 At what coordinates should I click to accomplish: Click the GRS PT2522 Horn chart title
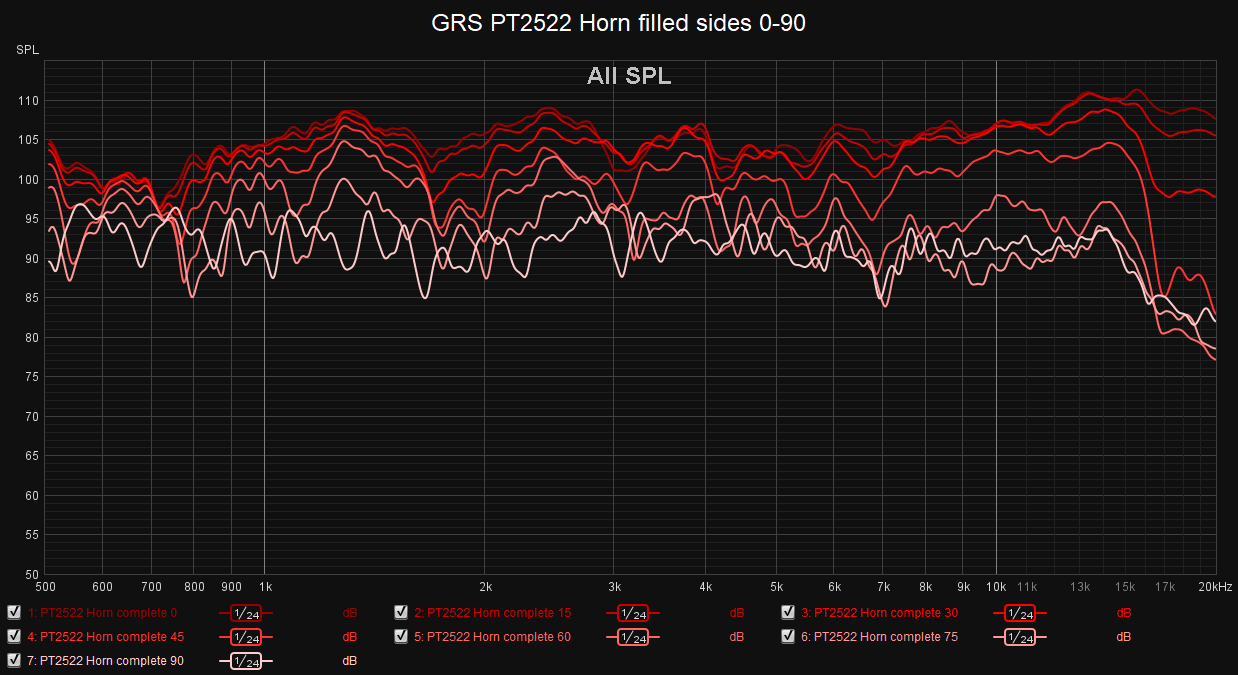(619, 23)
